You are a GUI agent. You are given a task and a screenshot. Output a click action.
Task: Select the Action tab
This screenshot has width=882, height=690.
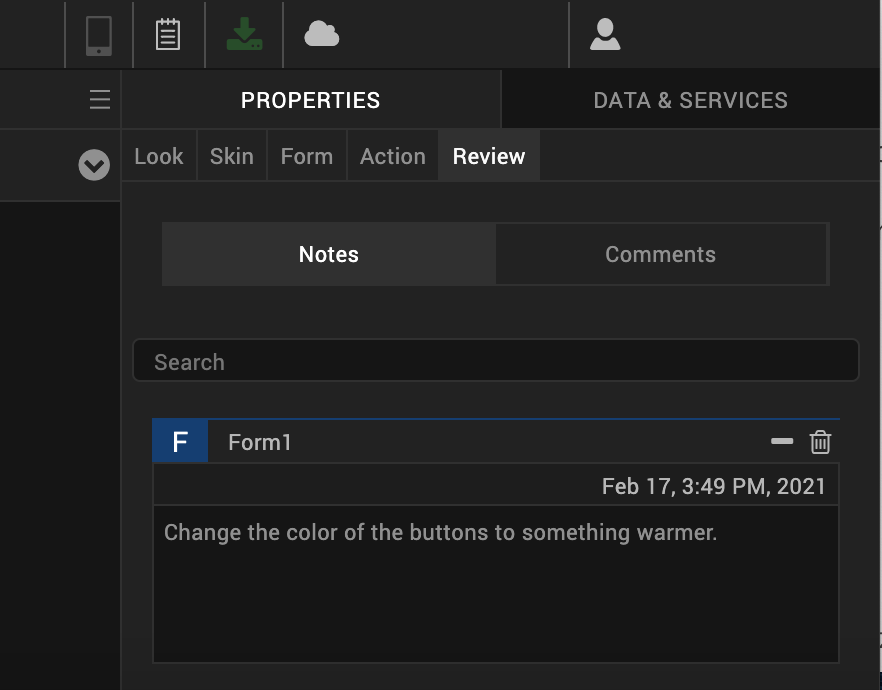392,157
